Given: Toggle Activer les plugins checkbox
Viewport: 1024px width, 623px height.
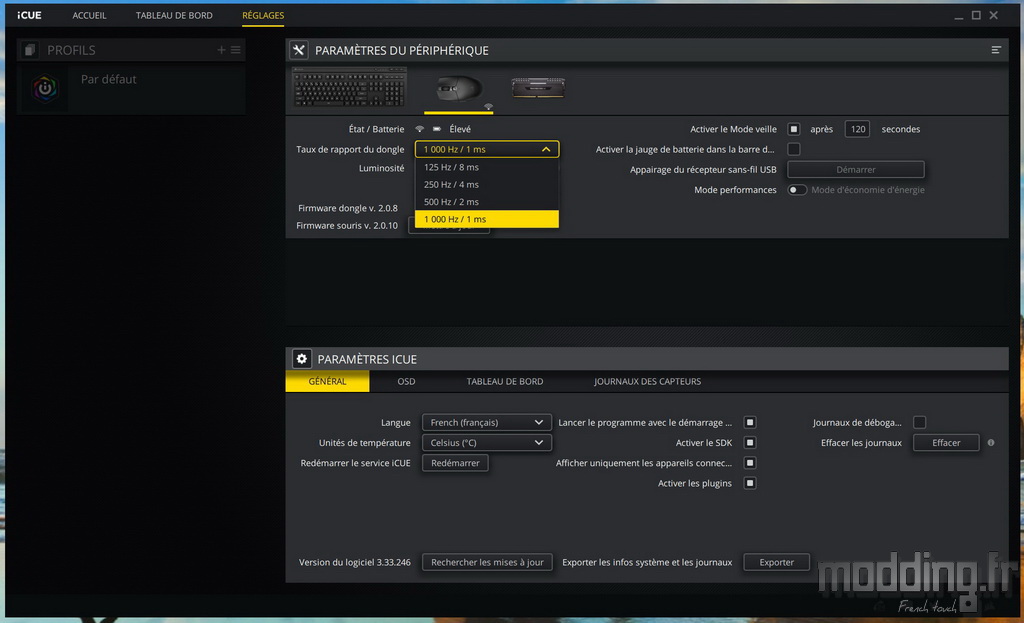Looking at the screenshot, I should coord(750,483).
